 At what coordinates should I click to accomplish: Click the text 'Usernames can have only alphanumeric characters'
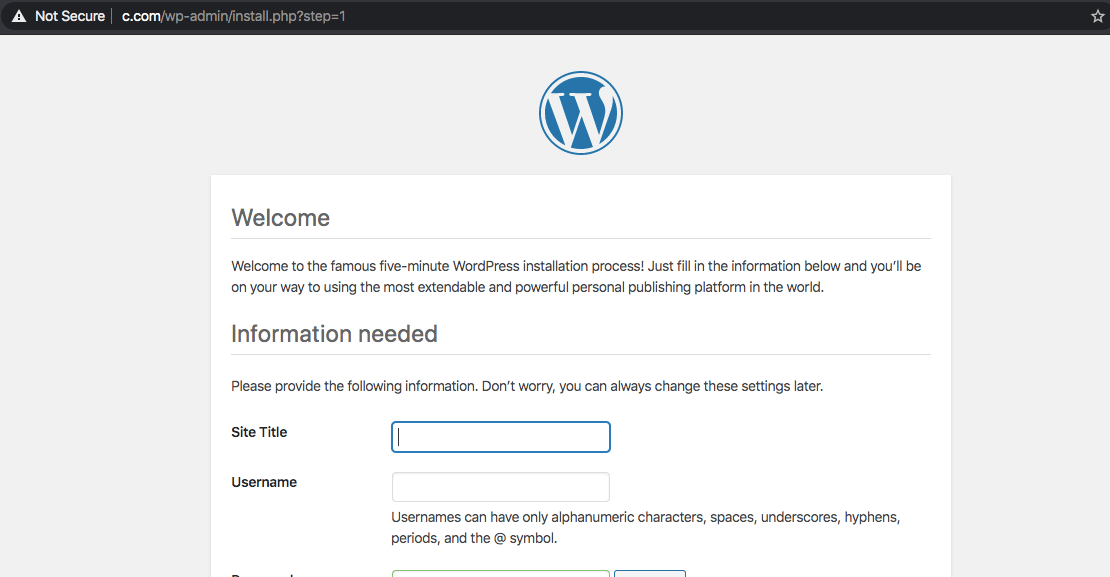click(548, 517)
